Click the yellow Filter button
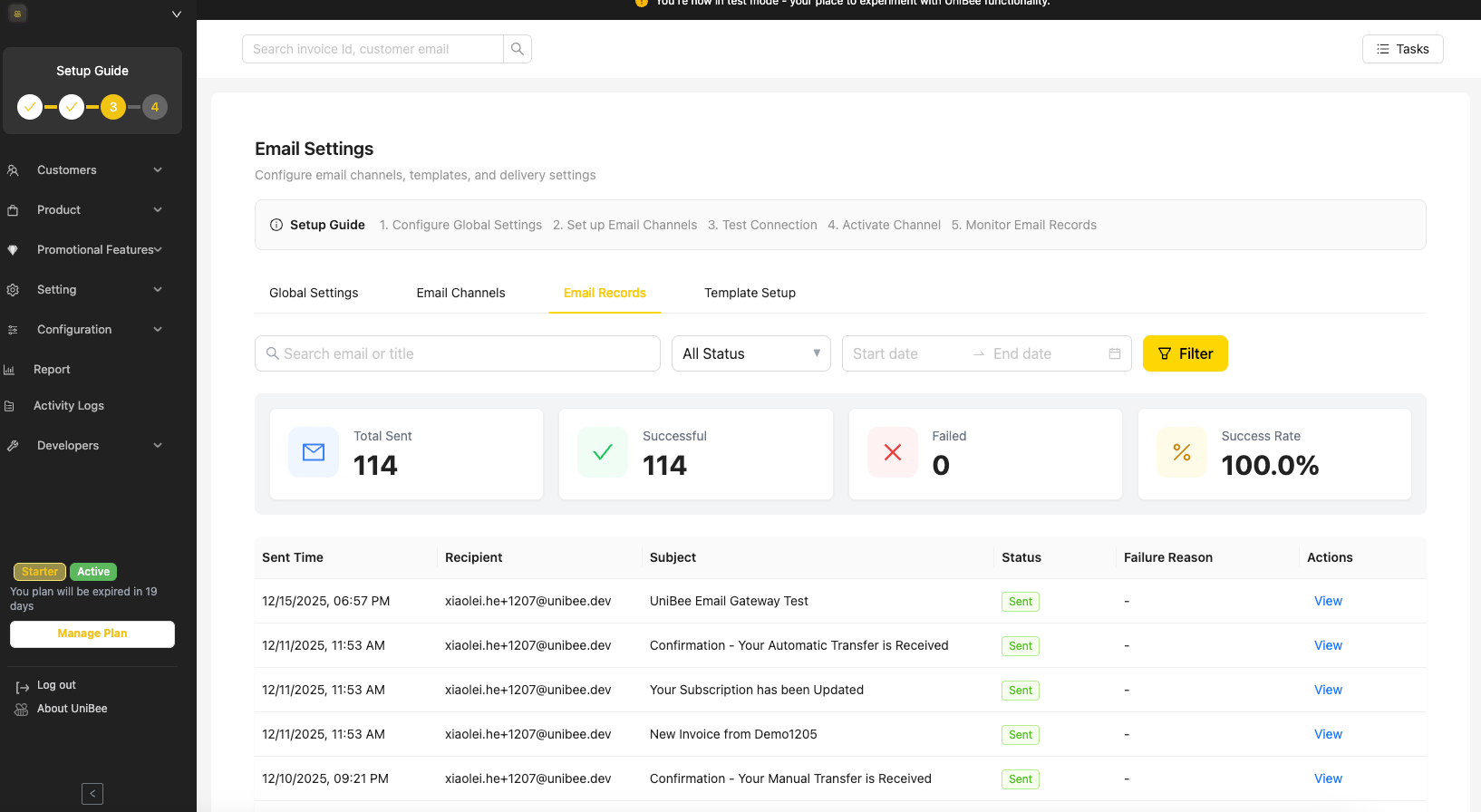Screen dimensions: 1481x812 [x=1186, y=353]
